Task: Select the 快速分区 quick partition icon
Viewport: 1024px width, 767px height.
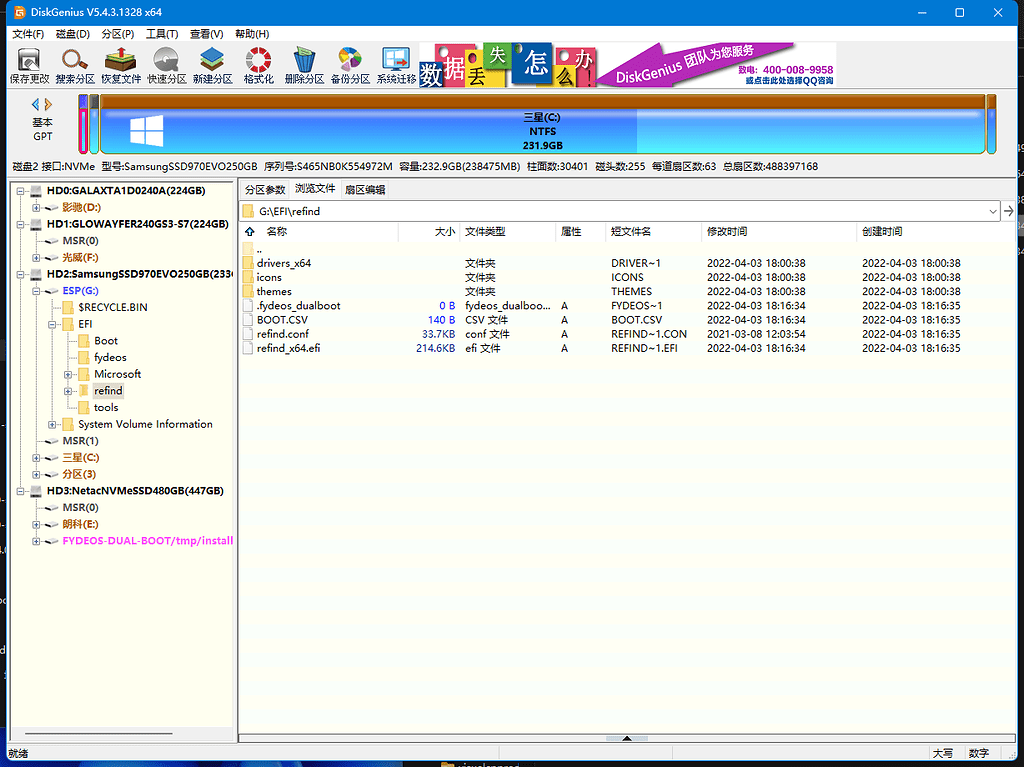Action: (166, 65)
